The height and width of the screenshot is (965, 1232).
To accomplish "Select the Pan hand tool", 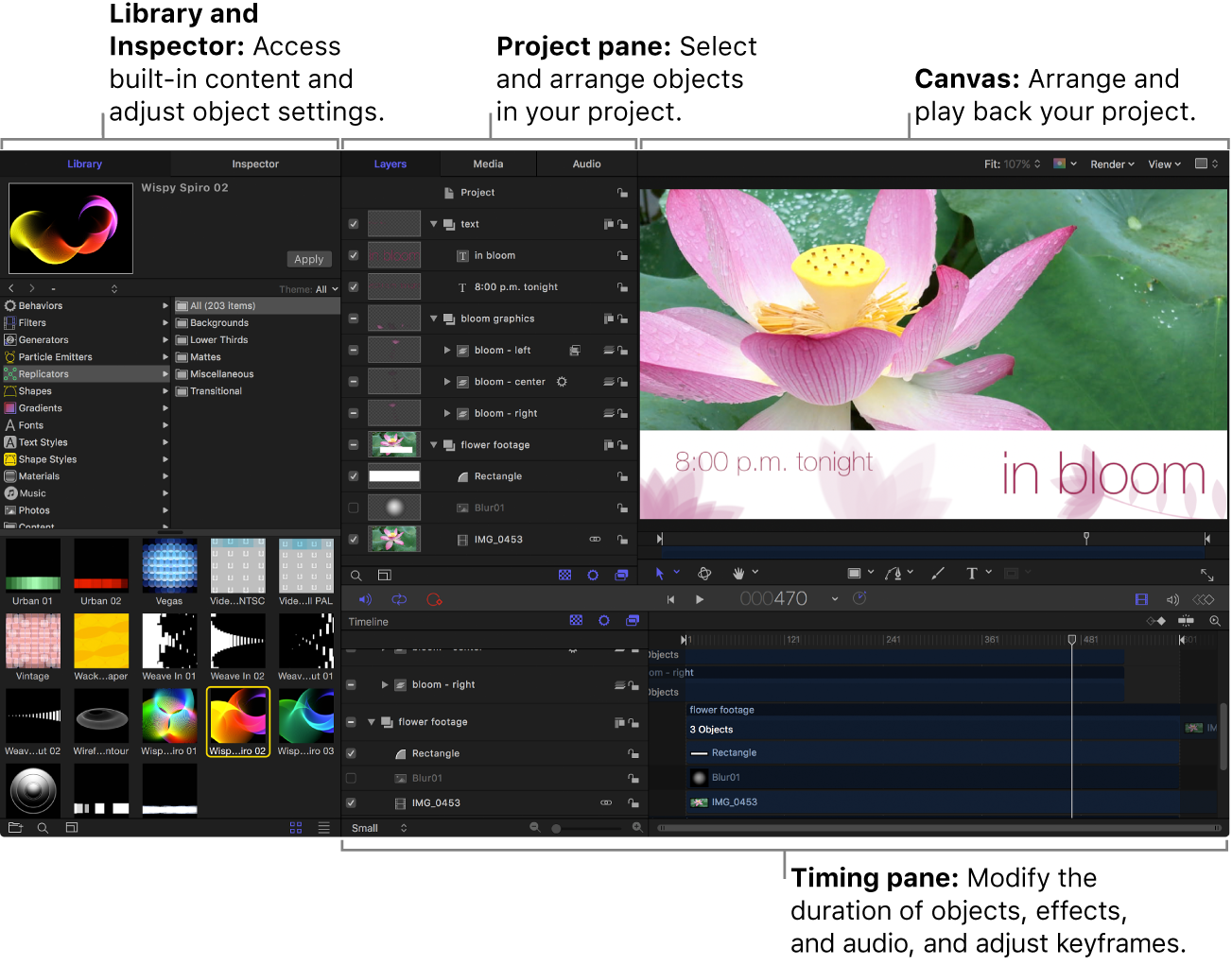I will pyautogui.click(x=738, y=574).
